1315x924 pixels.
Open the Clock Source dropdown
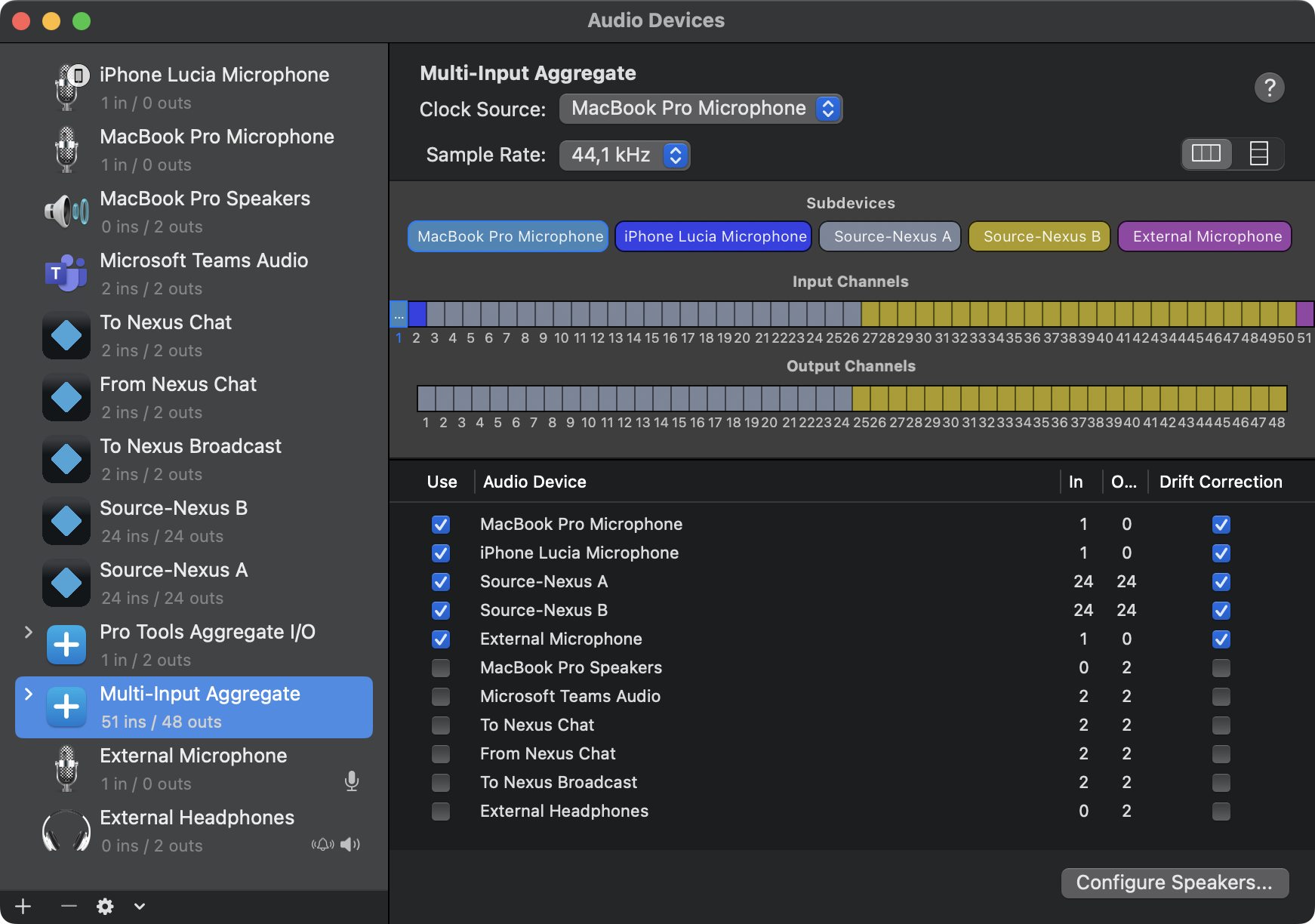click(x=700, y=109)
